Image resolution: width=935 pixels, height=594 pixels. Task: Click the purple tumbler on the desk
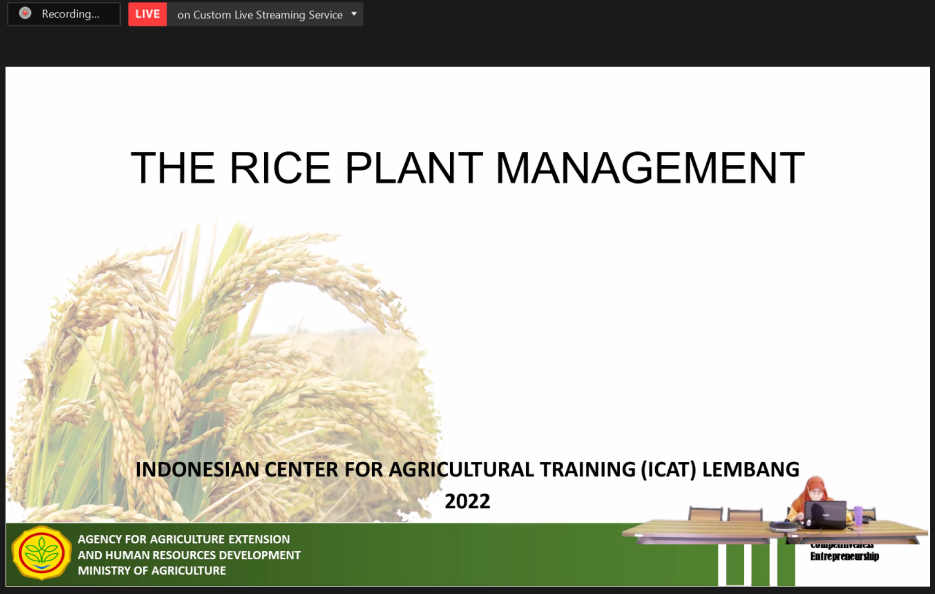(x=858, y=515)
